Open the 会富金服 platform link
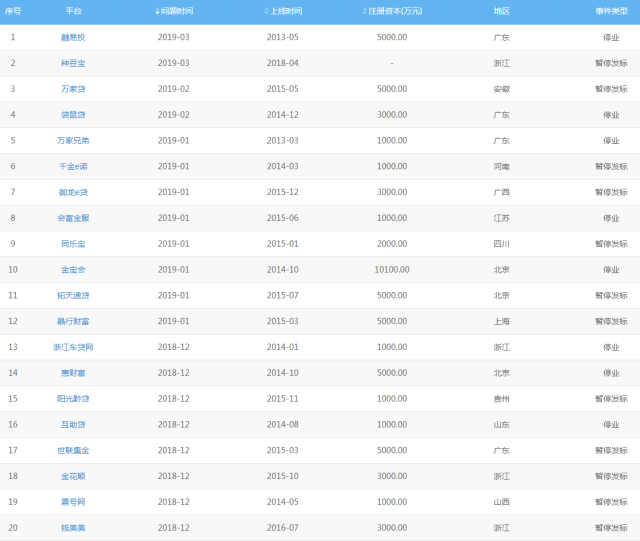Screen dimensions: 640x541 point(73,218)
